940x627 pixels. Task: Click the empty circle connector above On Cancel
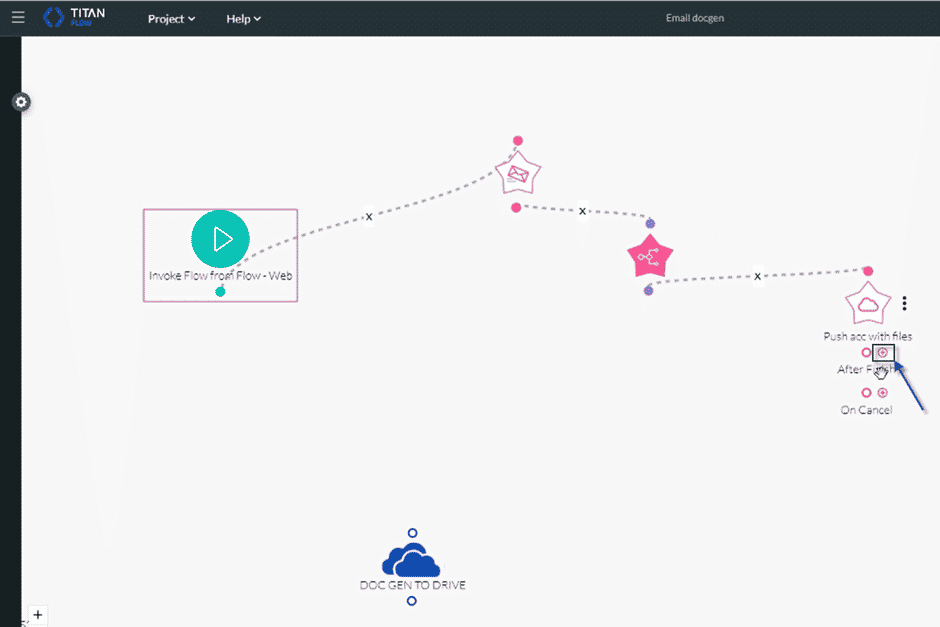866,393
